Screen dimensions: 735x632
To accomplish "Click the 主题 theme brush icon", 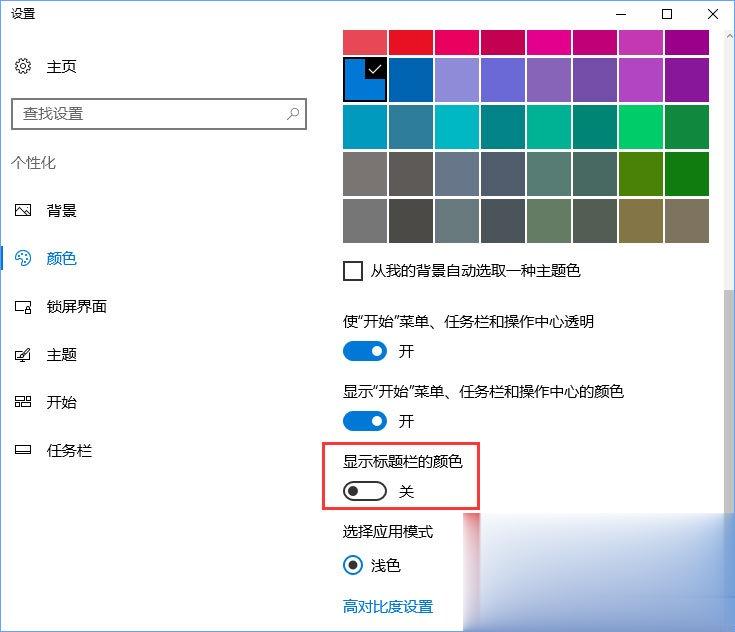I will (22, 355).
